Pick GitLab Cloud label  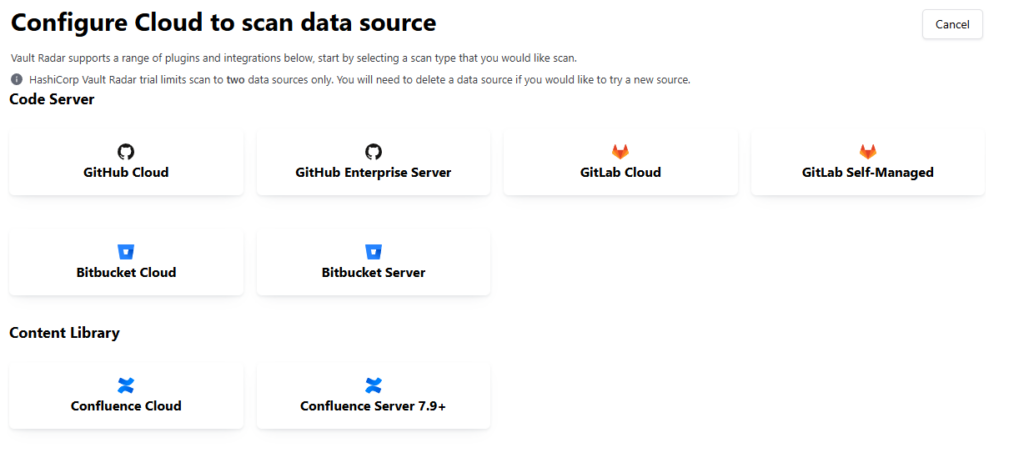(620, 173)
